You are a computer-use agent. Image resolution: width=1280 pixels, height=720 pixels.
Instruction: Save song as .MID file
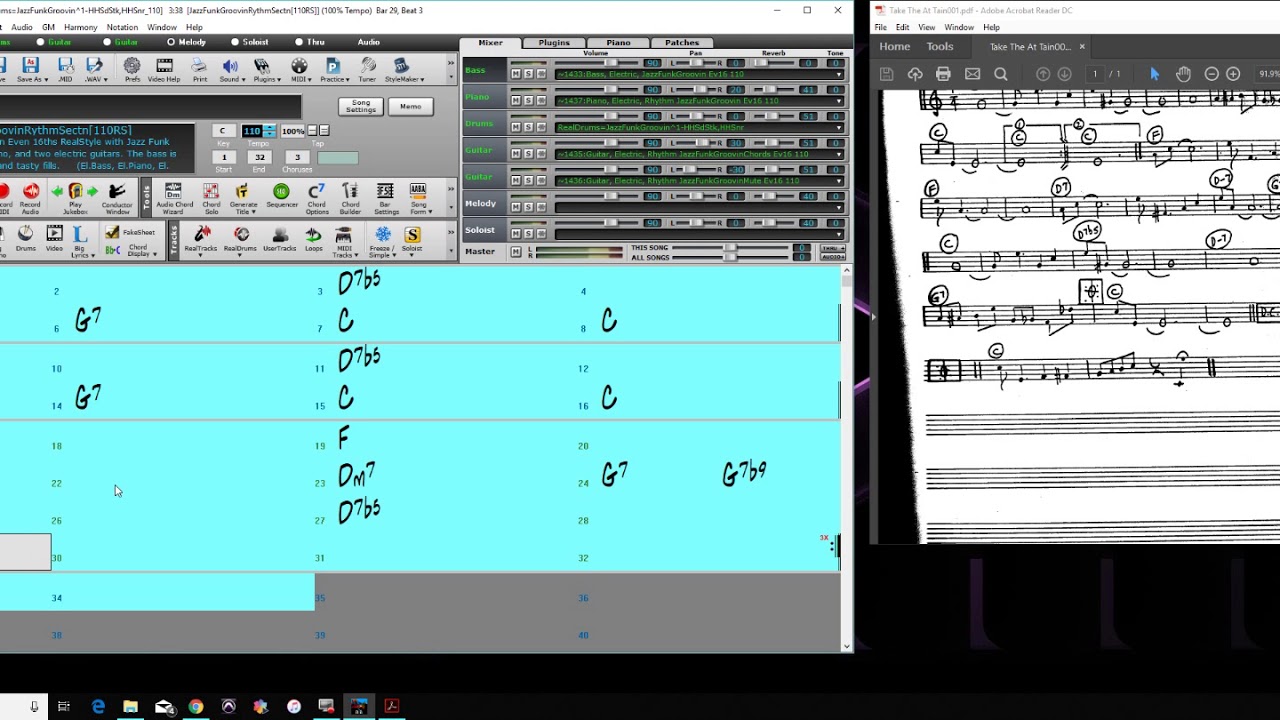(64, 69)
